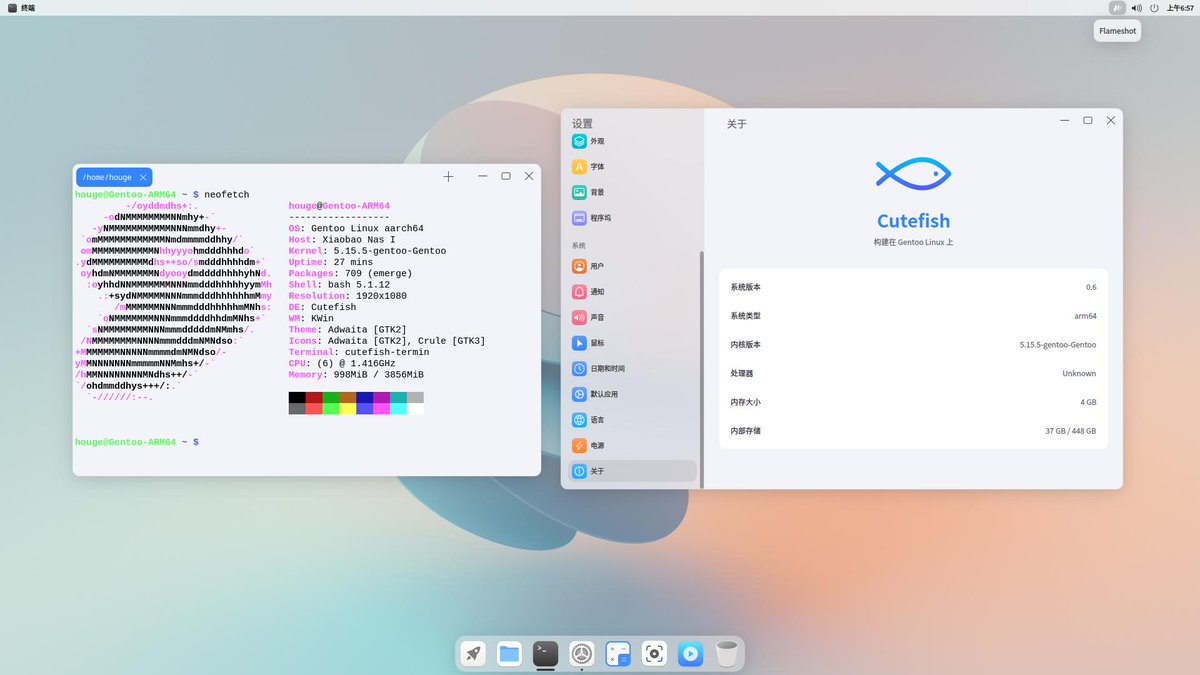Open the volume control in top panel
This screenshot has height=675, width=1200.
click(1137, 8)
